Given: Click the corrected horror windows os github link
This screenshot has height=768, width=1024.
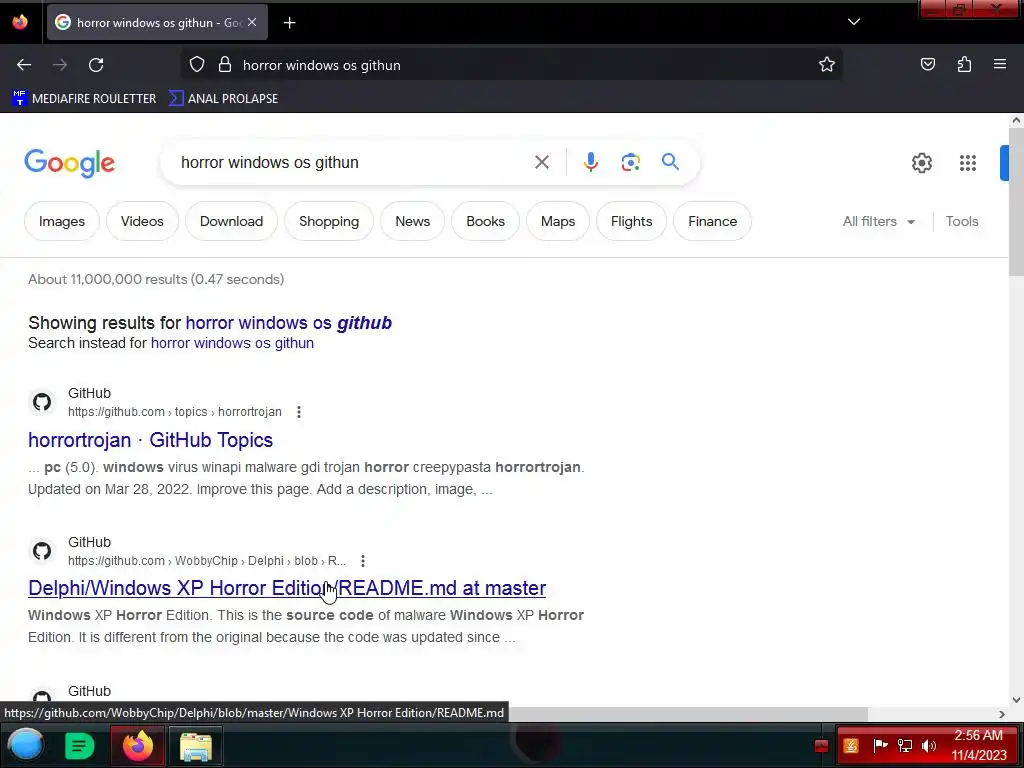Looking at the screenshot, I should pyautogui.click(x=289, y=323).
